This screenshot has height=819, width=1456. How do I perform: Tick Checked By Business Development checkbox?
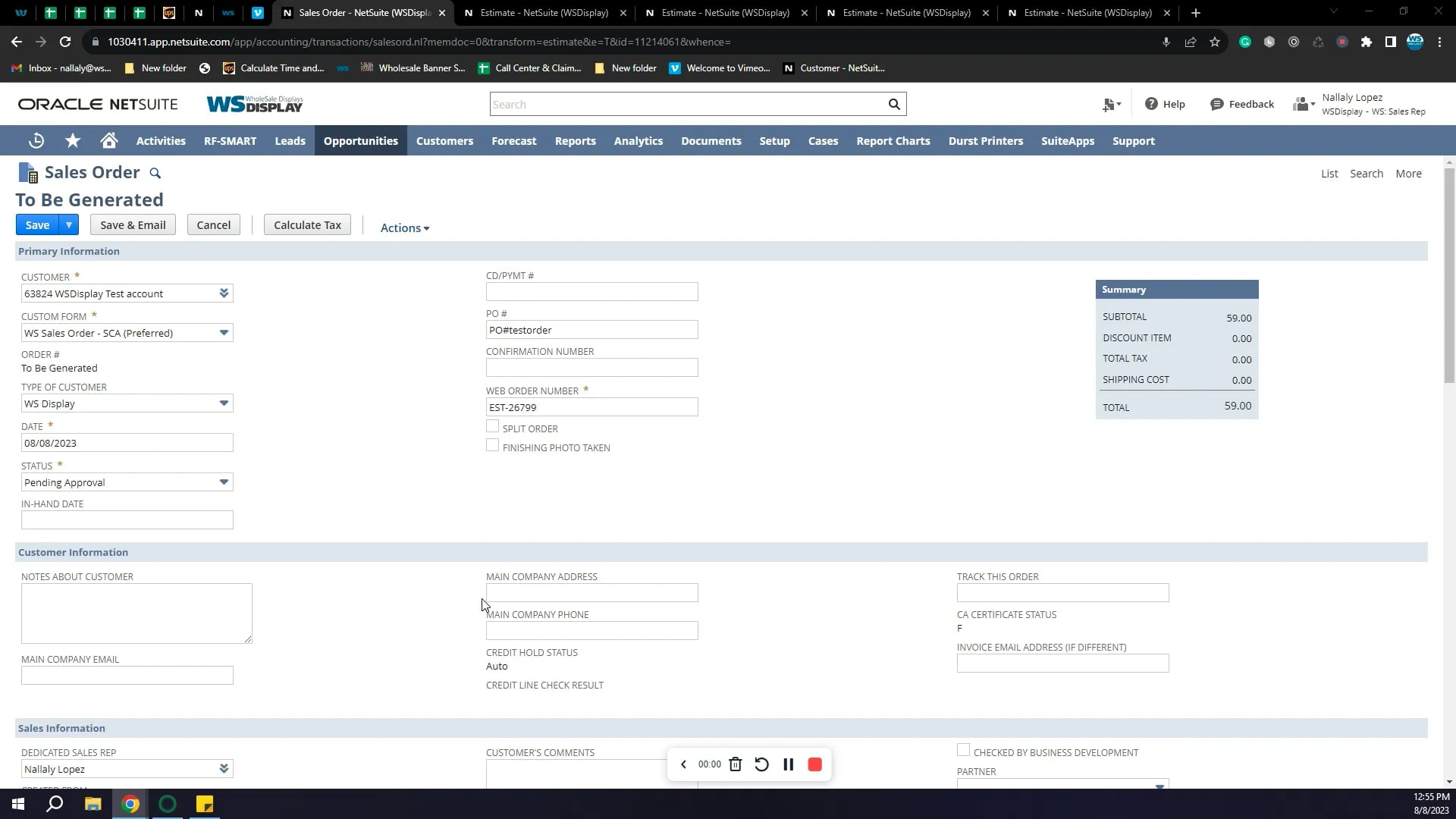tap(963, 750)
